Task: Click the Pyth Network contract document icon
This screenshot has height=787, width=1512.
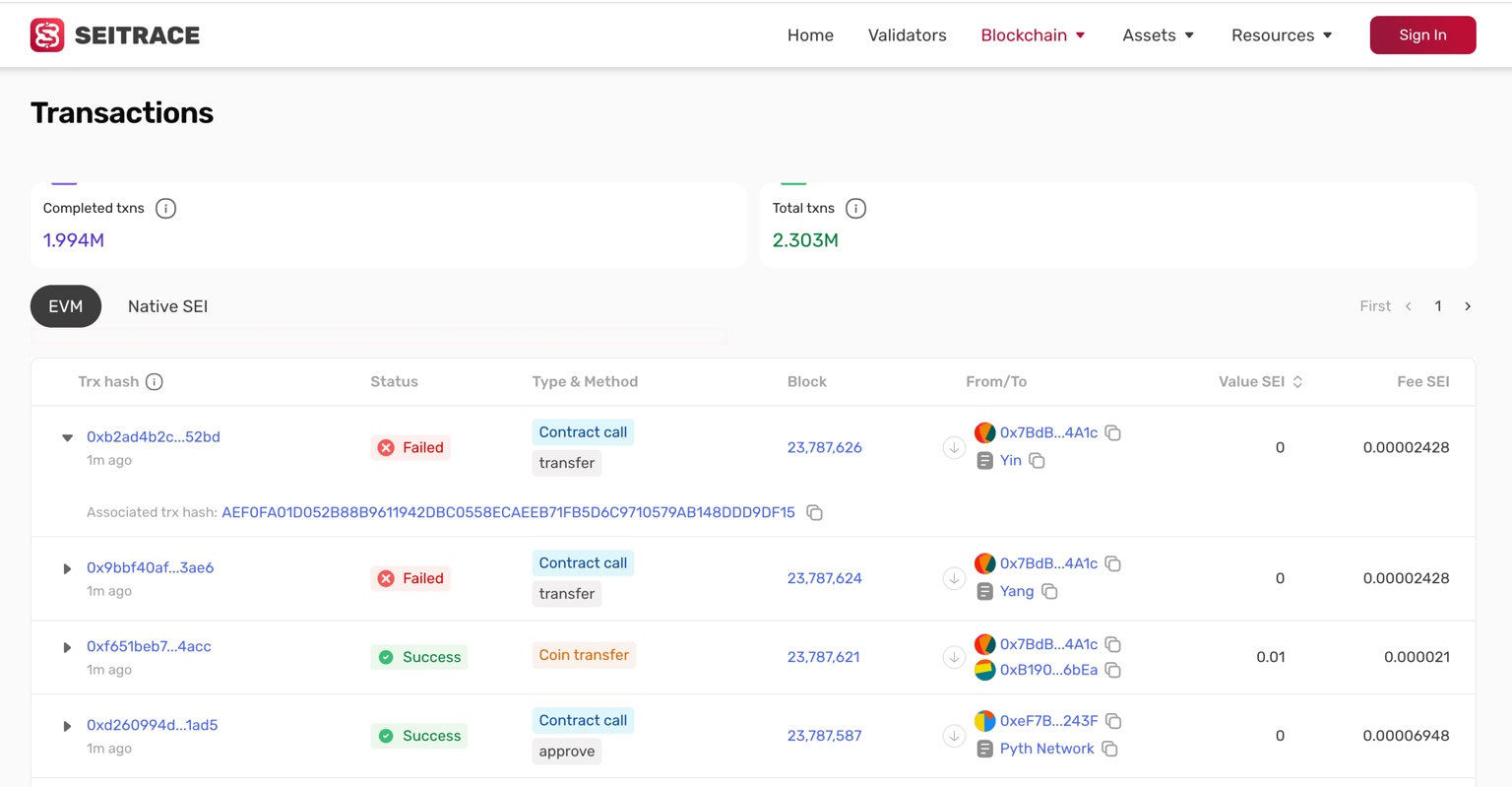Action: (x=984, y=750)
